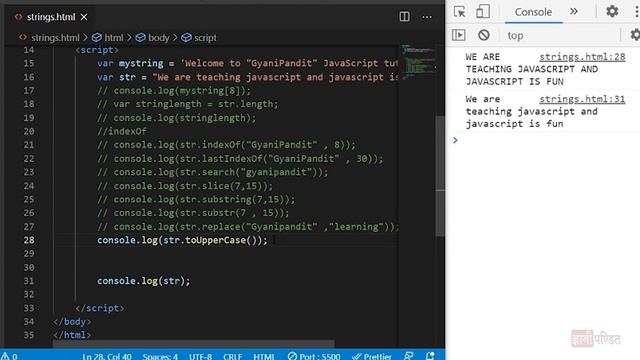Click the Port : 5500 live server
This screenshot has width=640, height=360.
coord(314,356)
